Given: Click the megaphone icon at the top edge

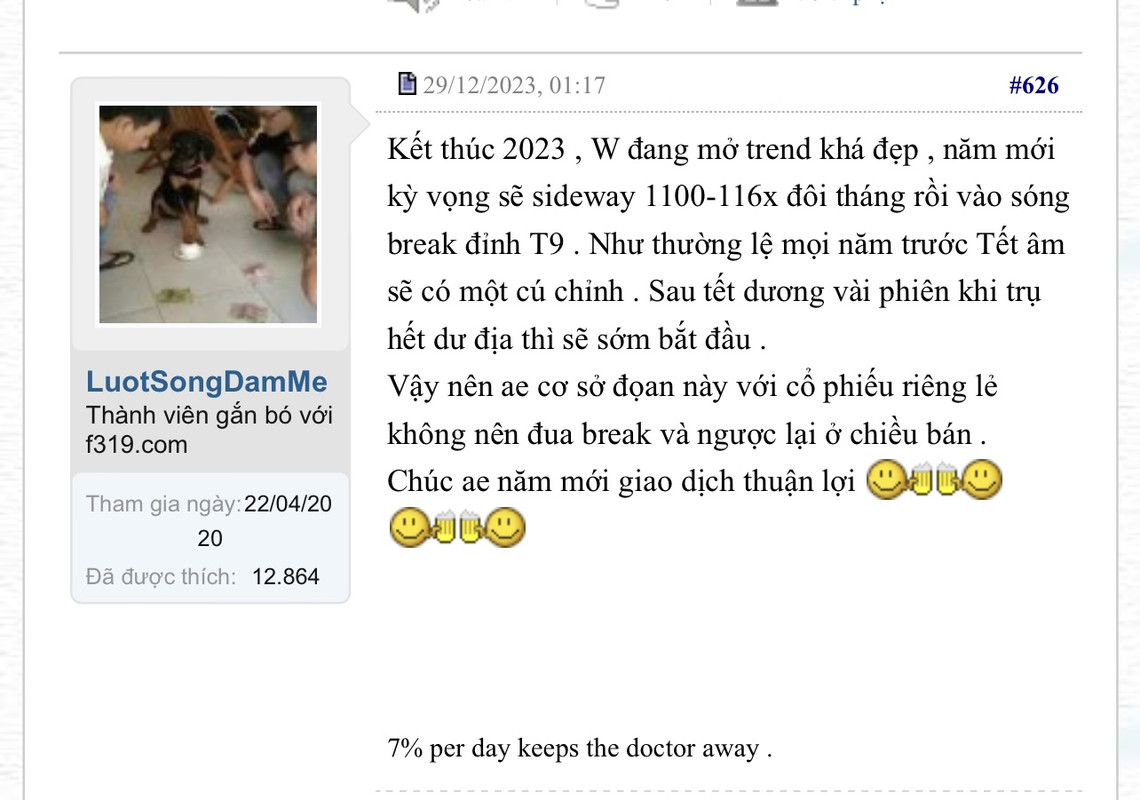Looking at the screenshot, I should (413, 4).
